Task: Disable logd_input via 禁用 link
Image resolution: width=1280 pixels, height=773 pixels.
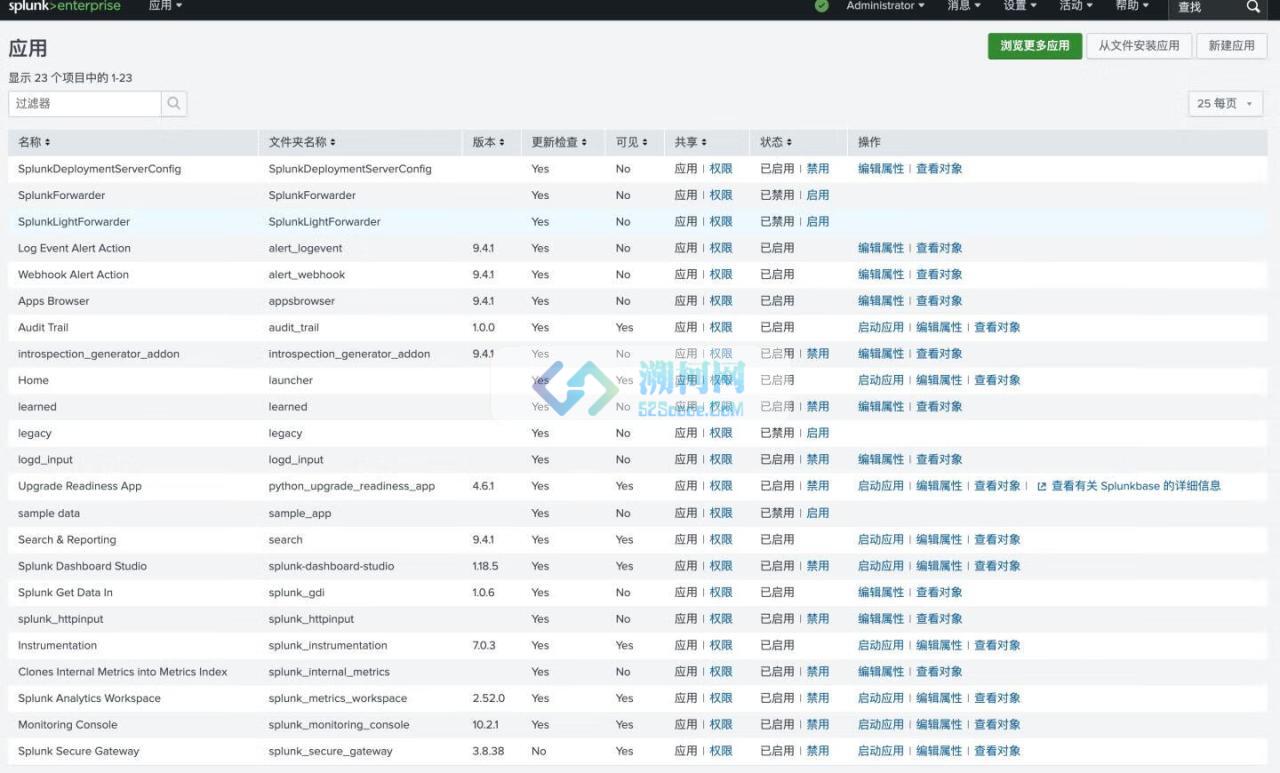Action: [818, 460]
